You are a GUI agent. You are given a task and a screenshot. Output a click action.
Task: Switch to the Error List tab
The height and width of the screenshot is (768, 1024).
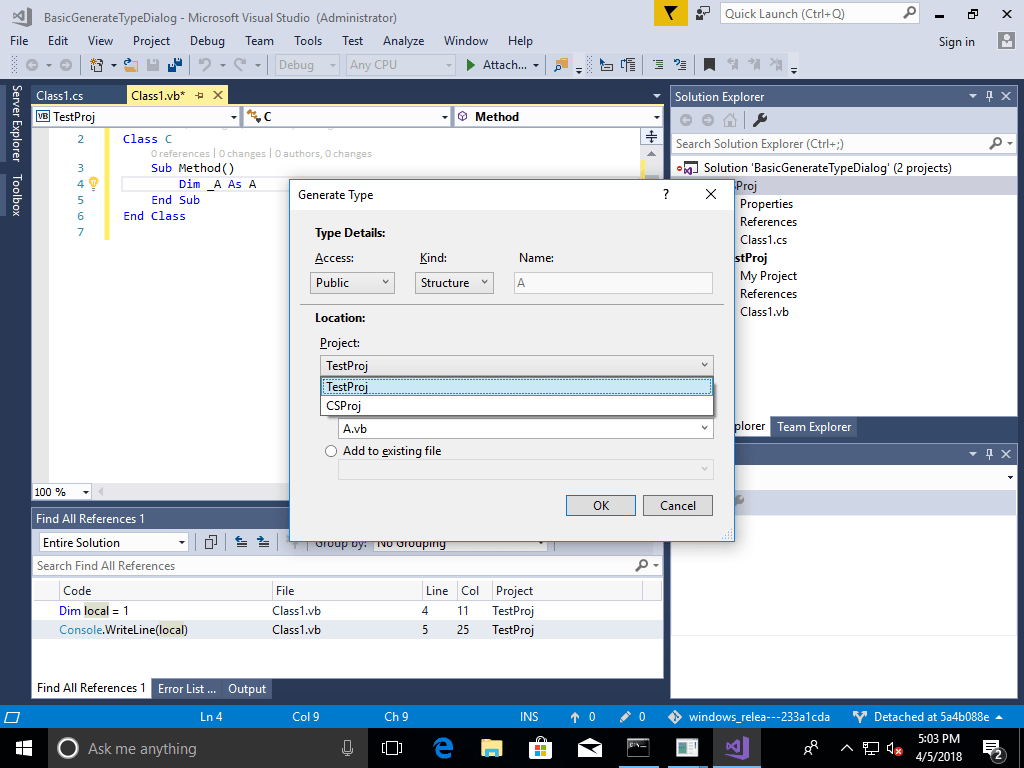186,688
